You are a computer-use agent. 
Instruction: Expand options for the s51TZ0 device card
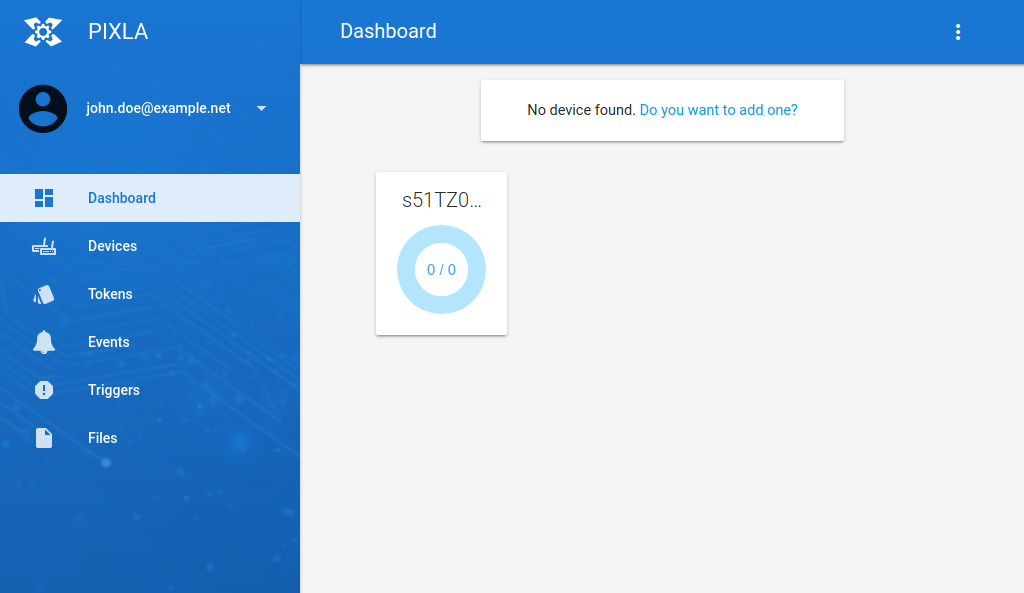pos(441,199)
